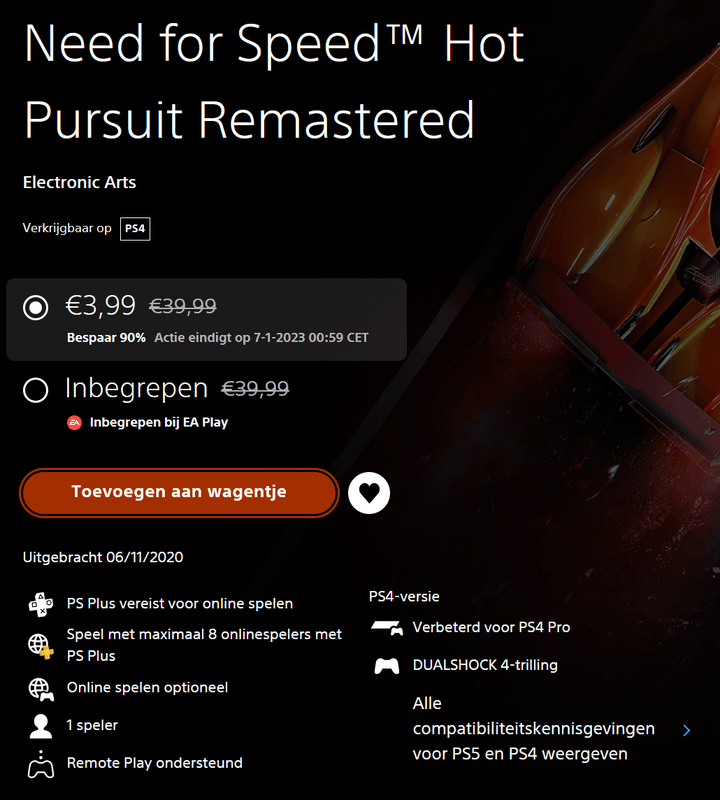Click the Remote Play controller icon
This screenshot has width=720, height=800.
coord(41,764)
